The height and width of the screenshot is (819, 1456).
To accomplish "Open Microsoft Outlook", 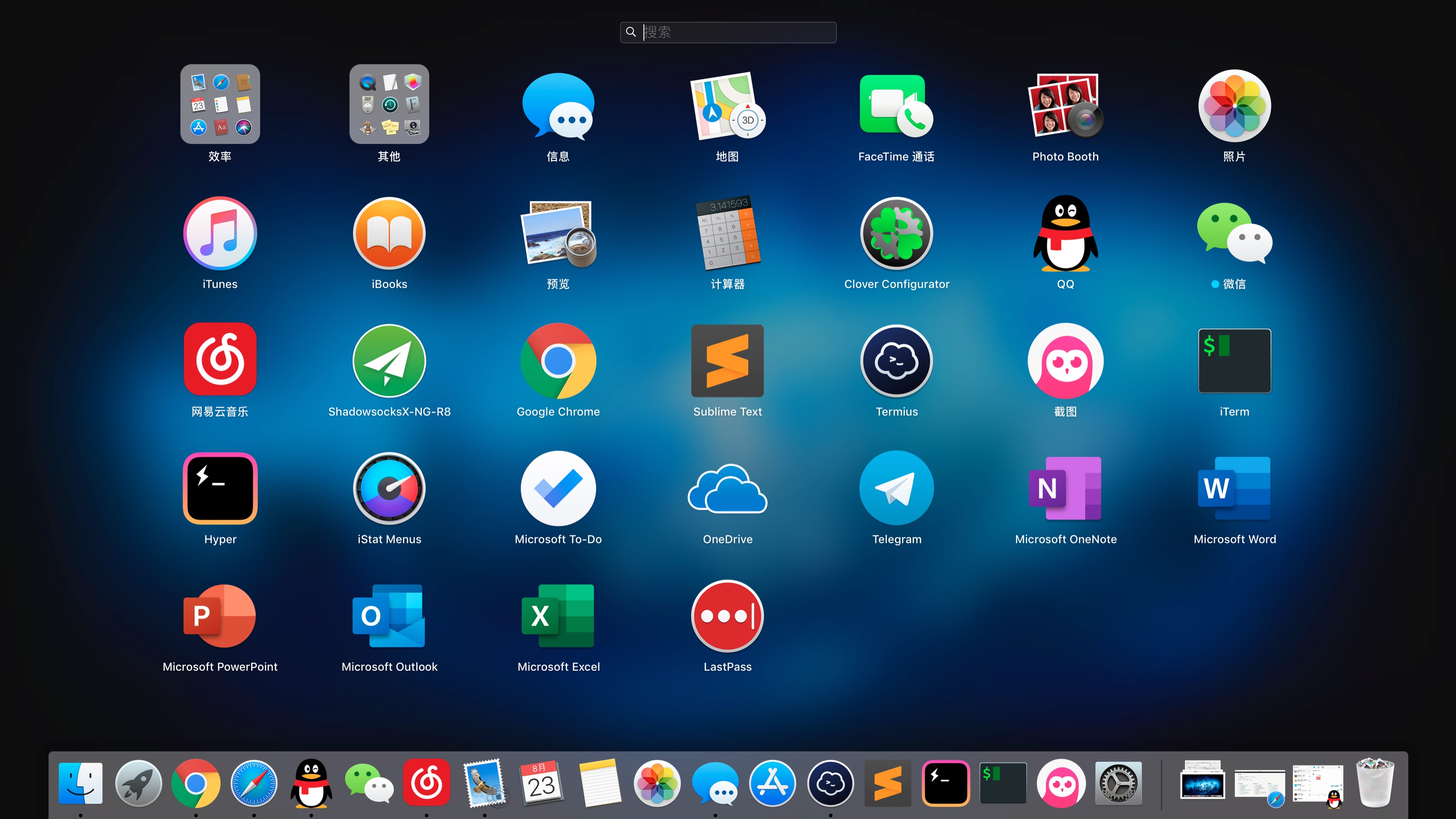I will click(x=389, y=616).
